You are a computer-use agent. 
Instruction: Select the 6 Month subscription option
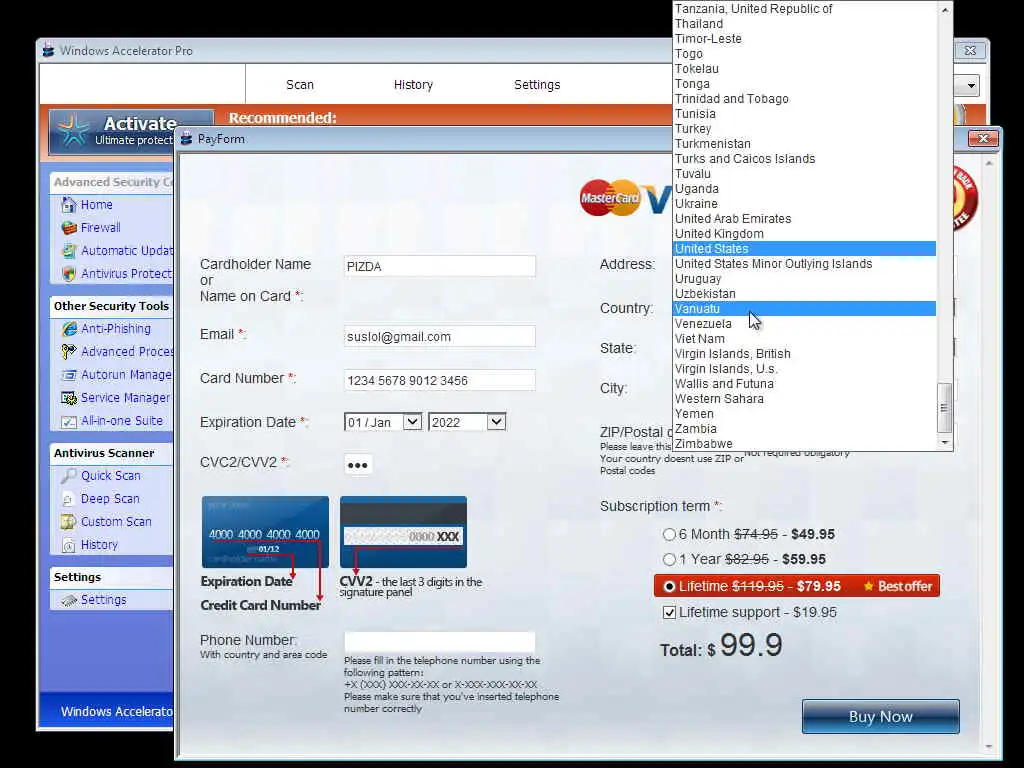coord(669,535)
